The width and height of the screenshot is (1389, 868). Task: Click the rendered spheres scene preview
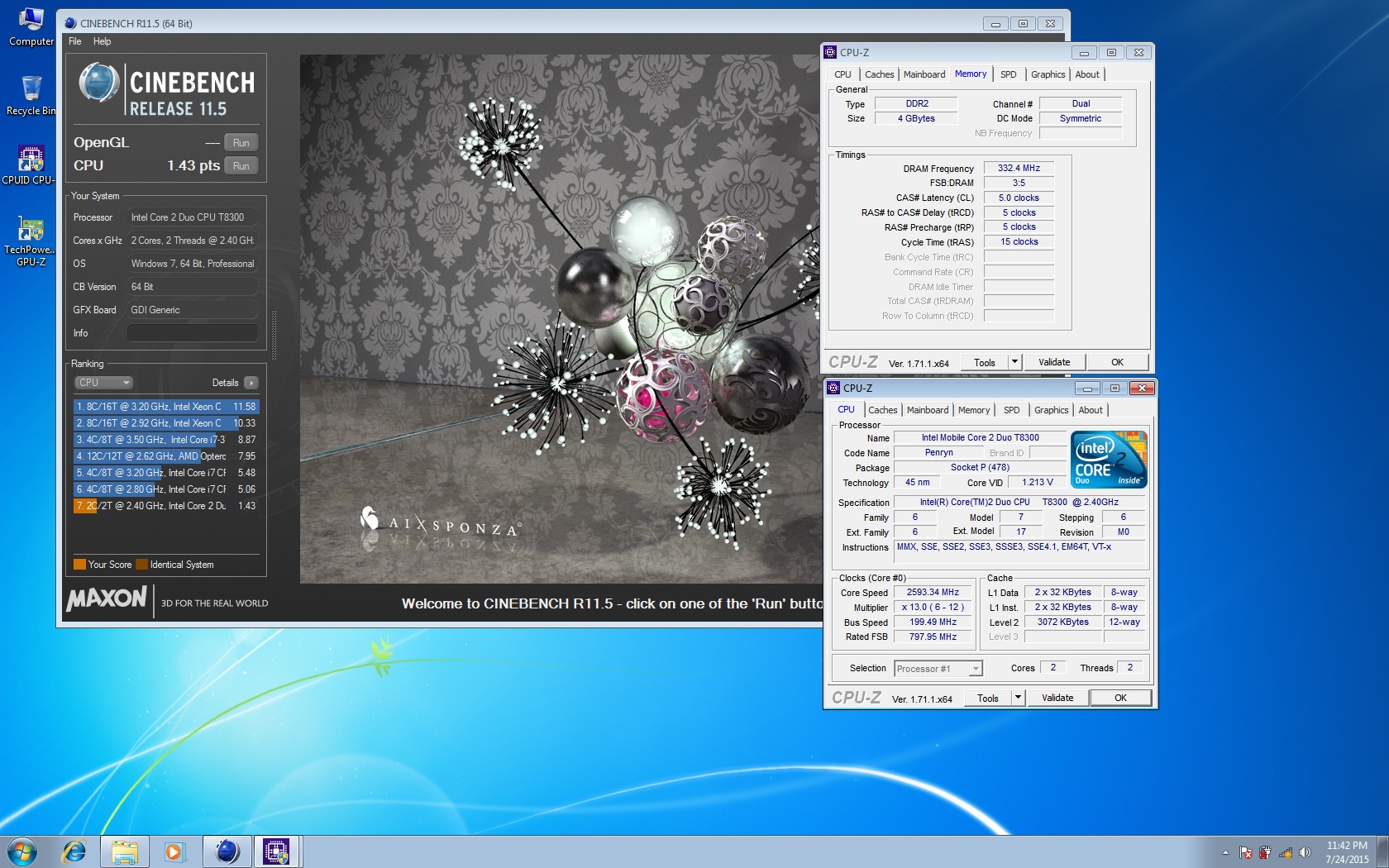(561, 319)
